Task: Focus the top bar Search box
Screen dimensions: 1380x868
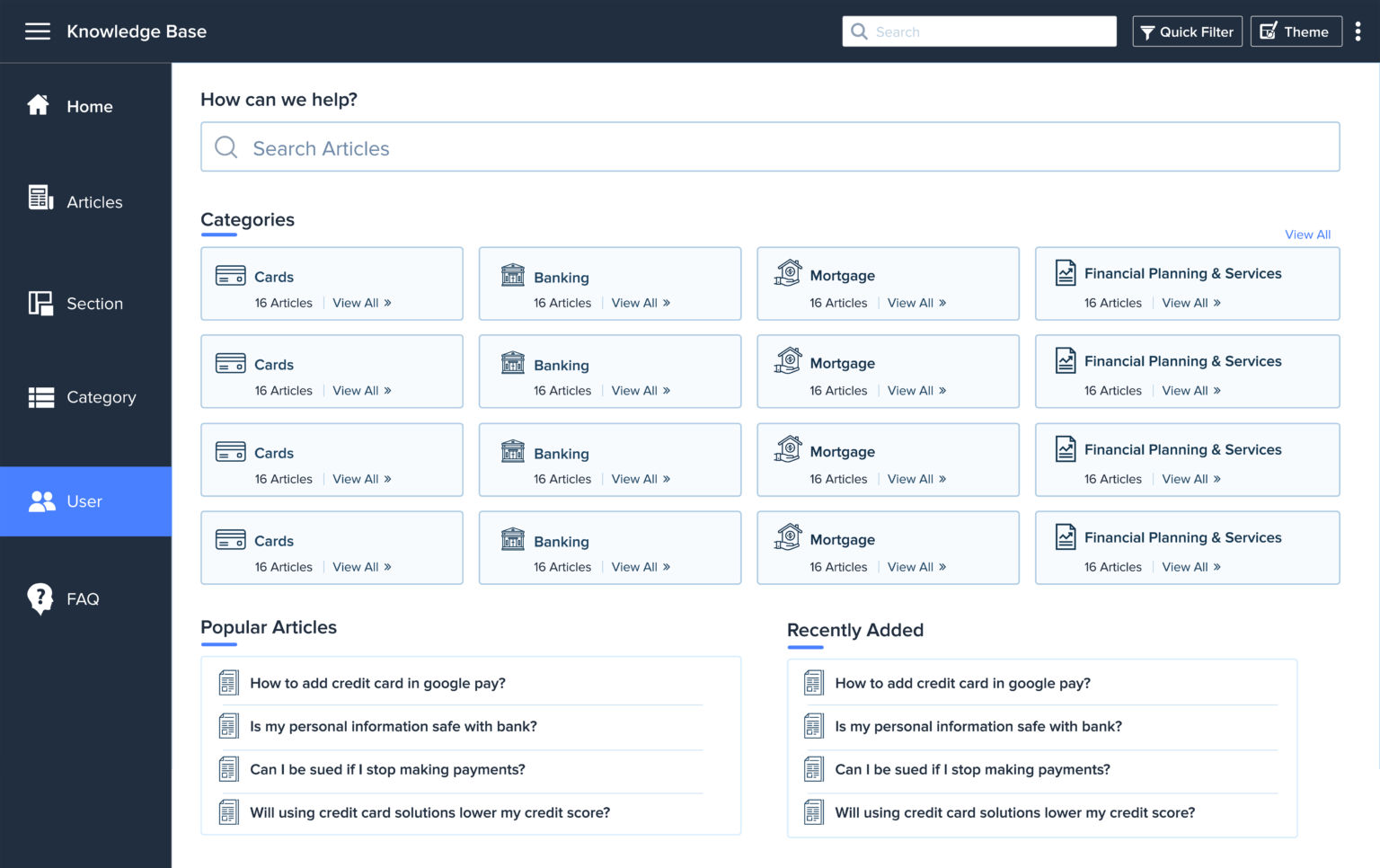Action: (979, 31)
